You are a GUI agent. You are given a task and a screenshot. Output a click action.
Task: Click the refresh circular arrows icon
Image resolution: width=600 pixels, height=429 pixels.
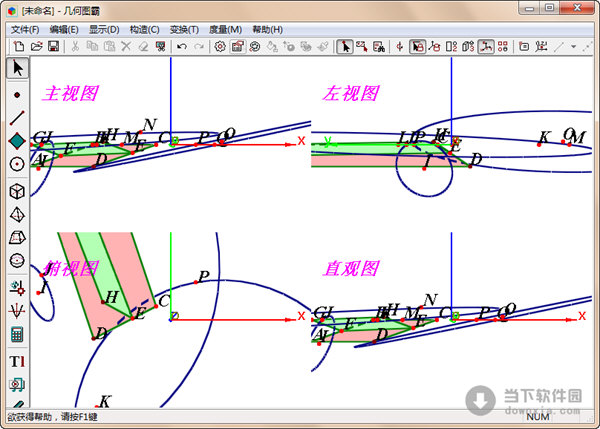254,47
